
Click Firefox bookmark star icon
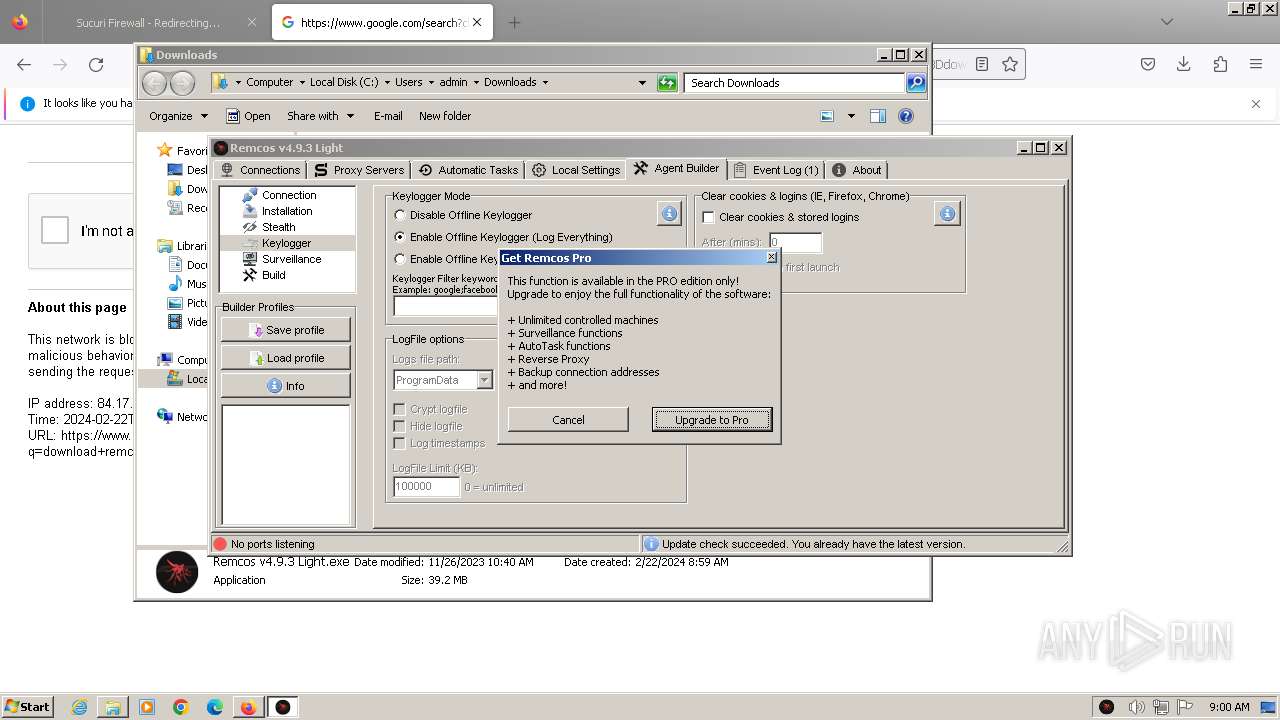1010,64
